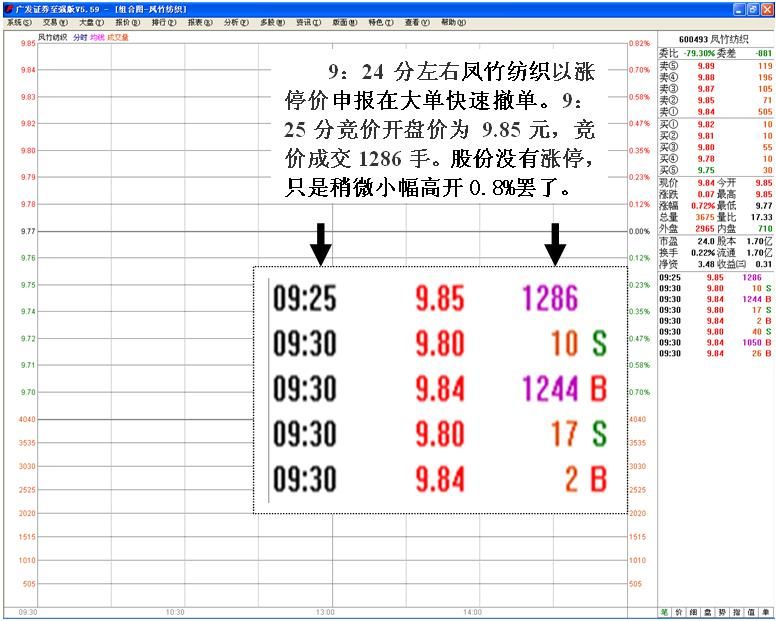Click 委比 value -79.30%

[x=699, y=53]
